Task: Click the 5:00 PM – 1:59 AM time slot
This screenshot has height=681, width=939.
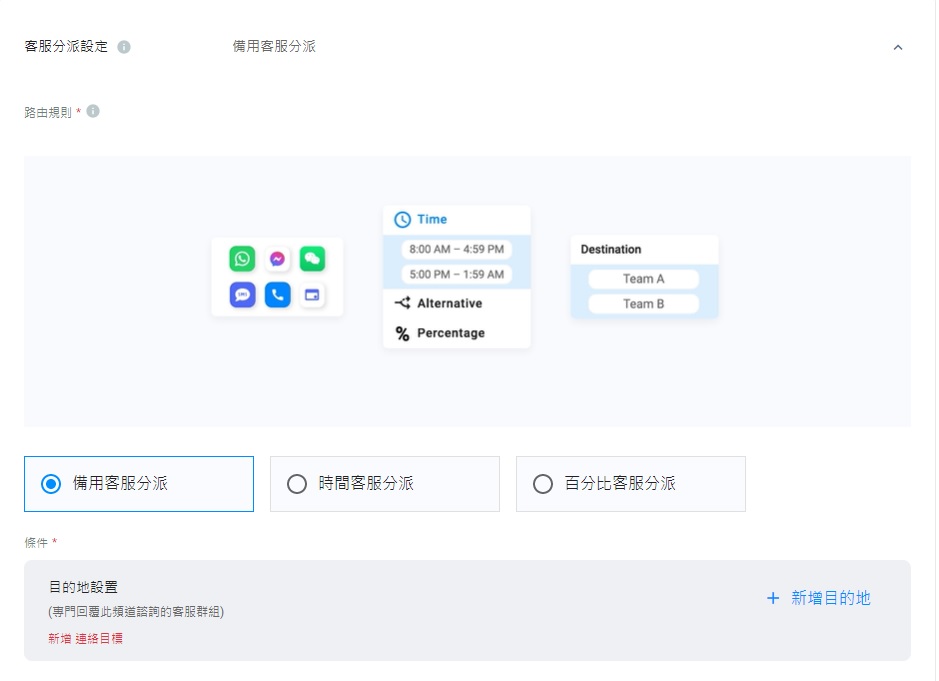Action: point(456,274)
